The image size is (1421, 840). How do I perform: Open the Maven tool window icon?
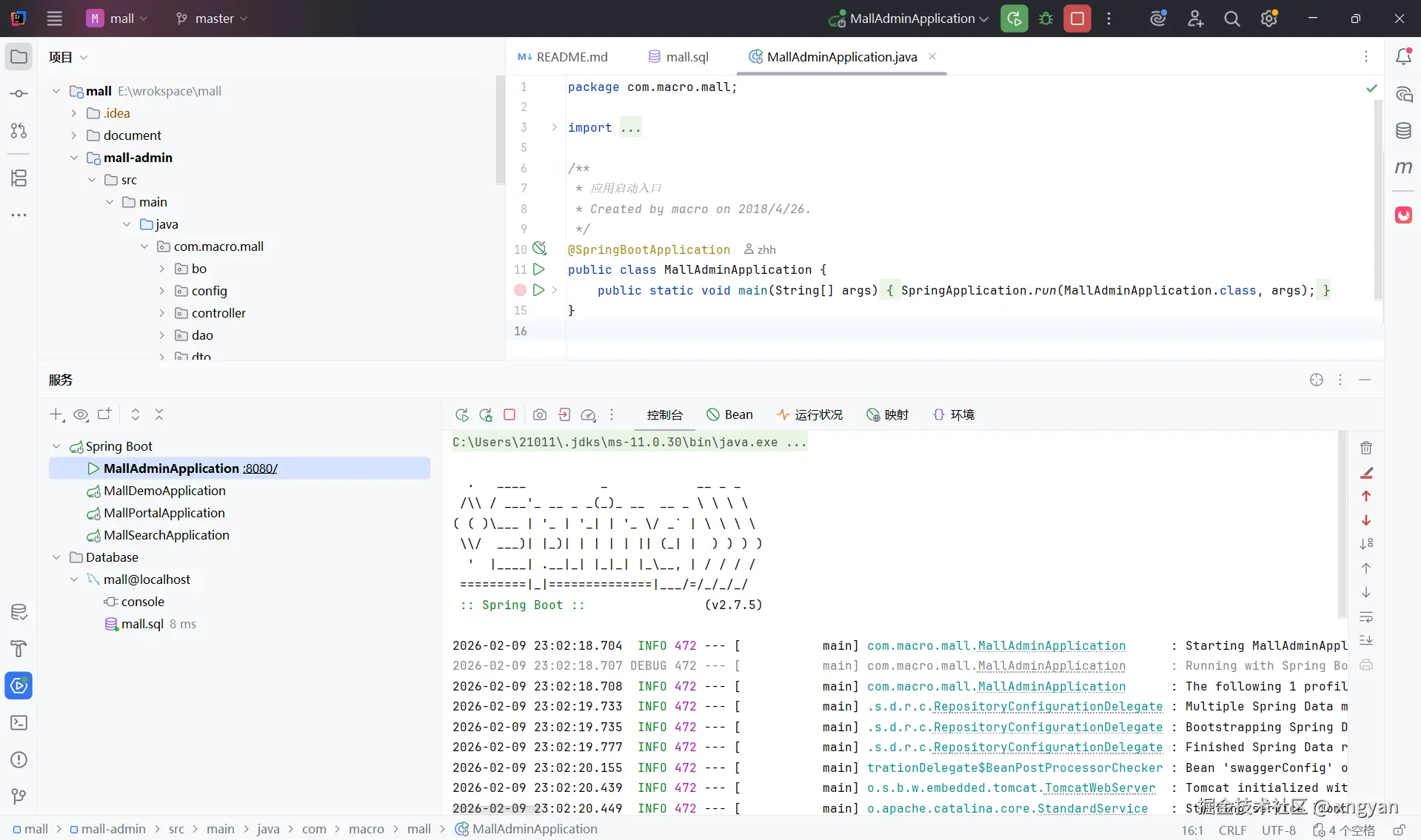coord(1403,168)
